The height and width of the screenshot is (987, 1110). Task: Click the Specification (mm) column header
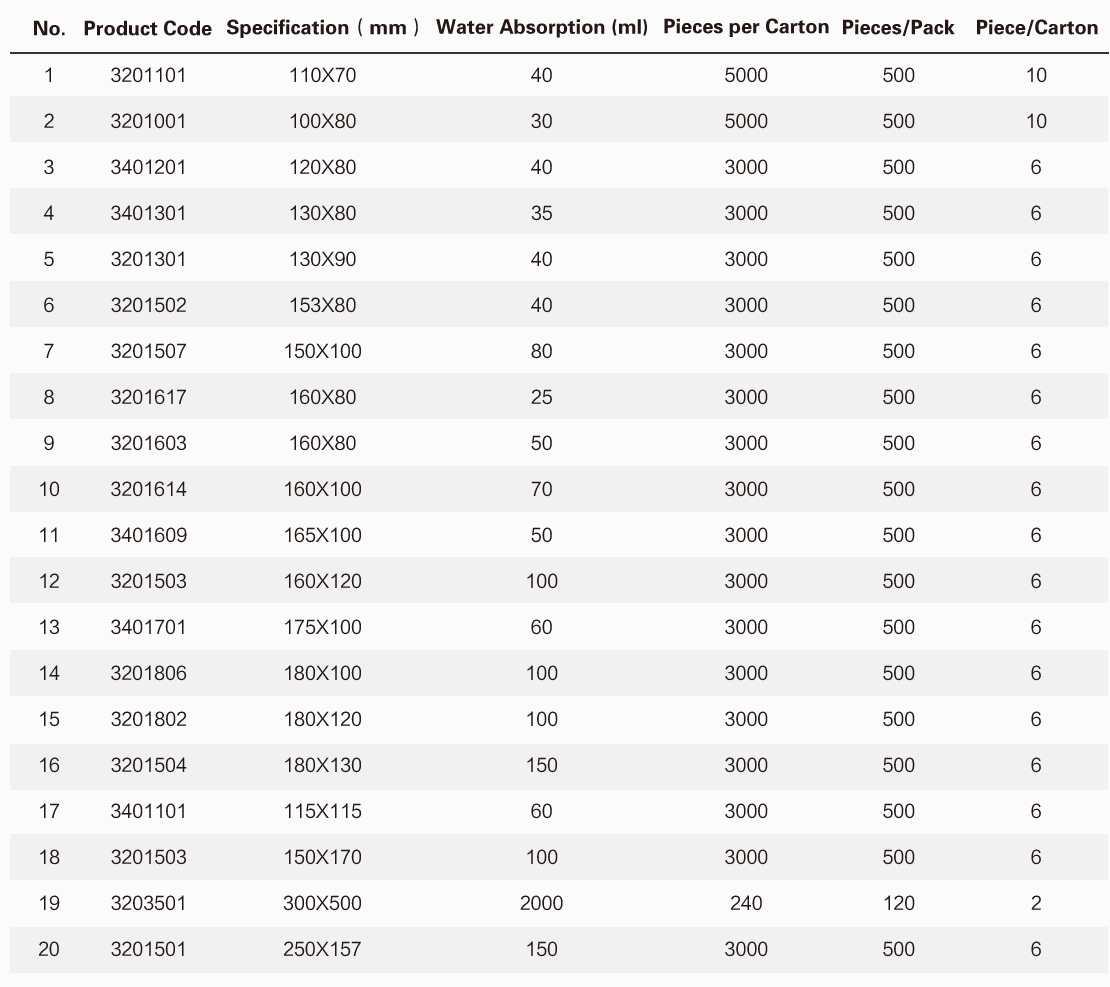pyautogui.click(x=322, y=28)
